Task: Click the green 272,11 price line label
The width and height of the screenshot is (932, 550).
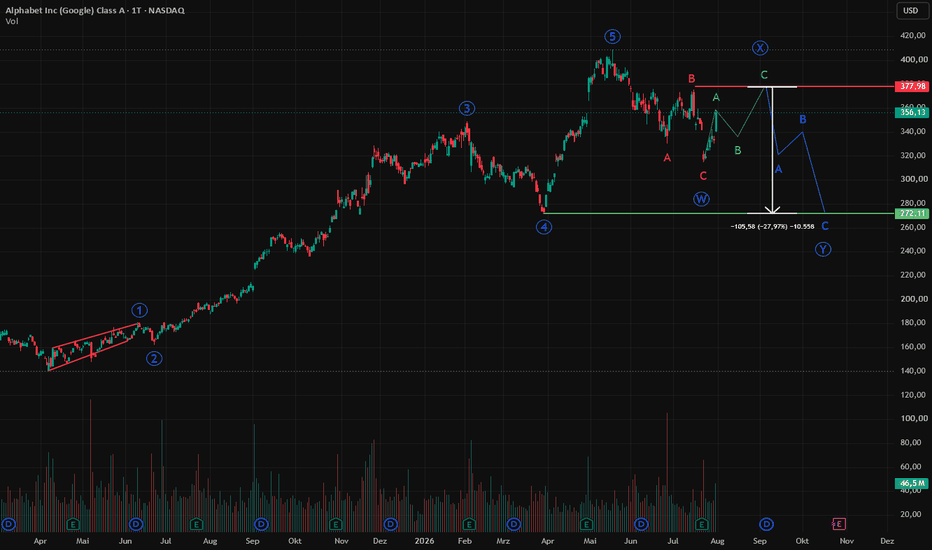Action: click(912, 213)
